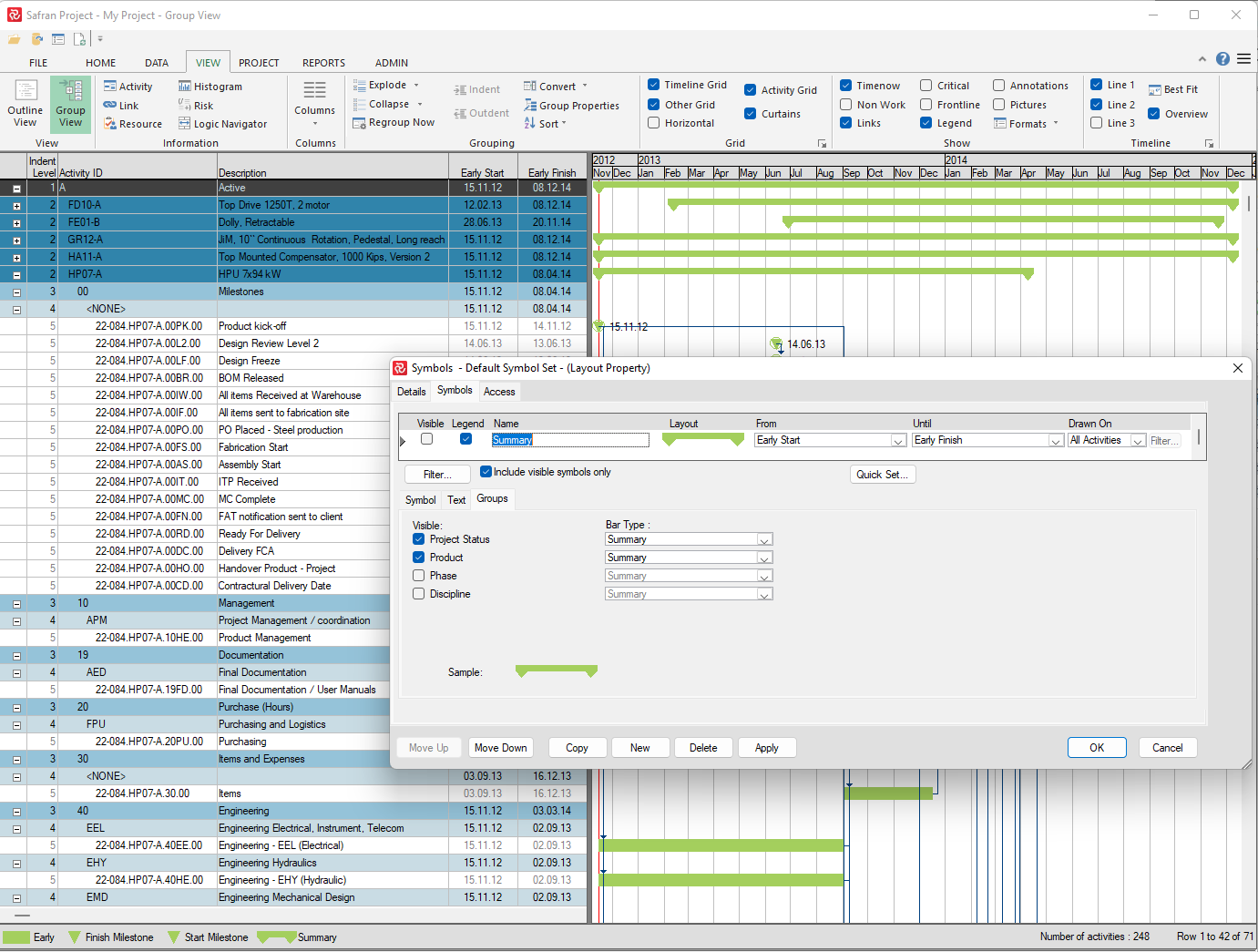The width and height of the screenshot is (1258, 952).
Task: Click Best Fit timeline
Action: coord(1173,89)
